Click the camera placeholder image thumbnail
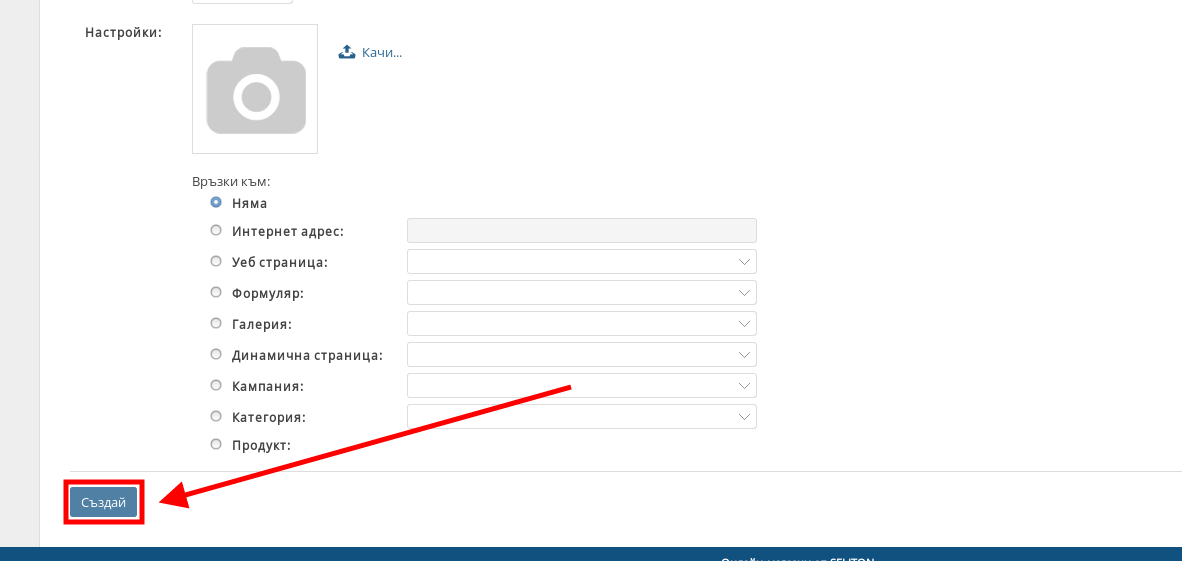The width and height of the screenshot is (1182, 561). [255, 89]
